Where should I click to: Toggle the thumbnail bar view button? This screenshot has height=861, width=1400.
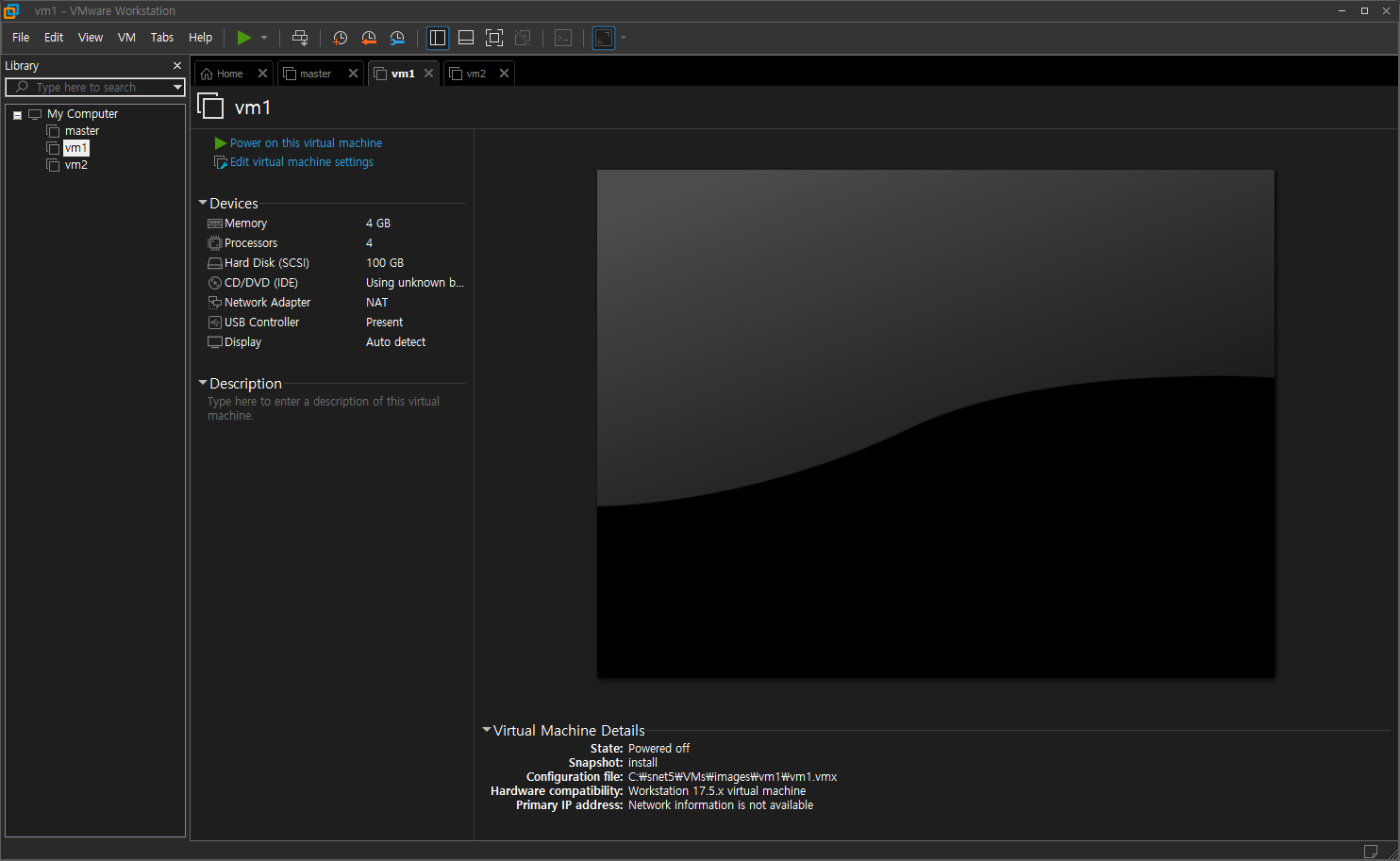pyautogui.click(x=466, y=38)
